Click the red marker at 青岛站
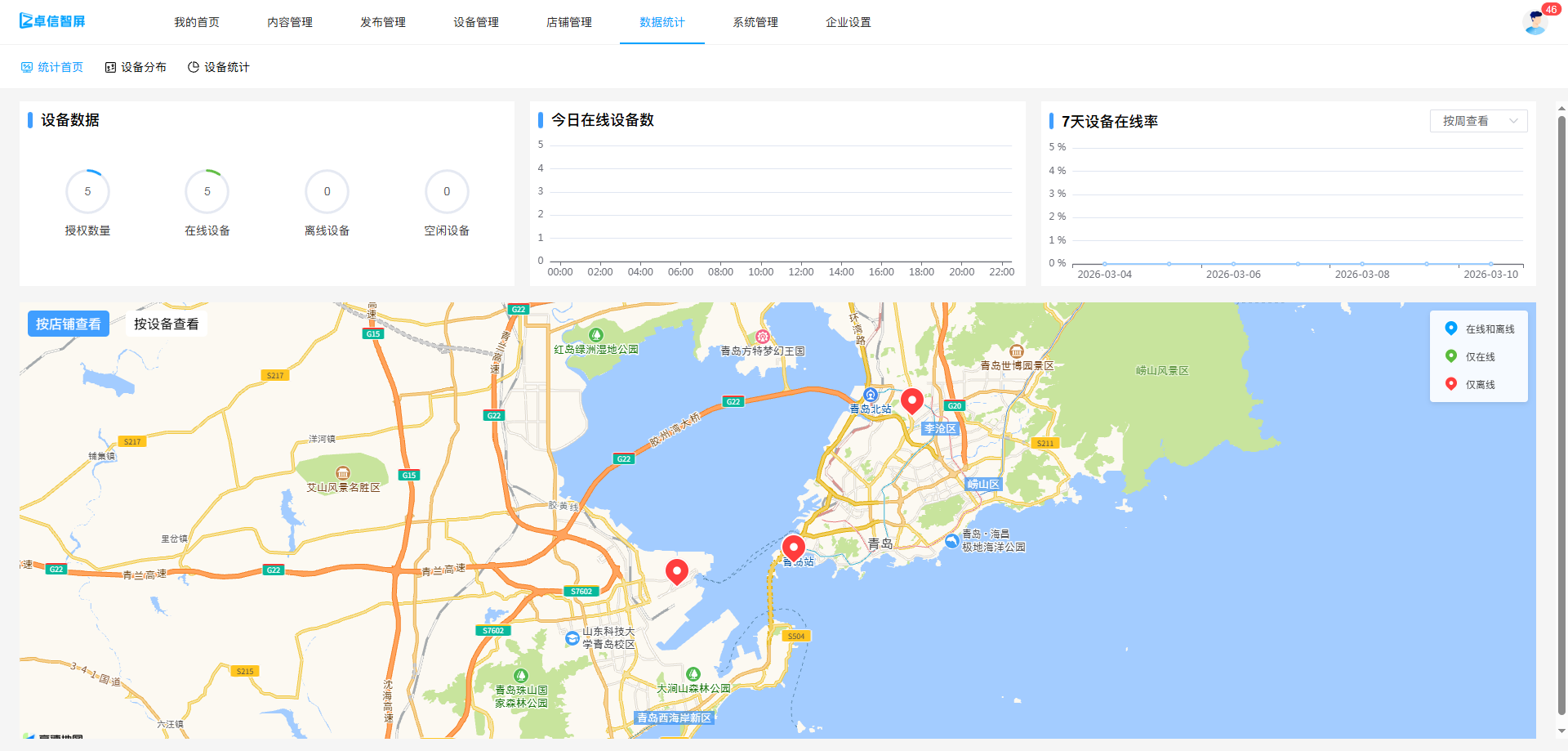 [794, 548]
